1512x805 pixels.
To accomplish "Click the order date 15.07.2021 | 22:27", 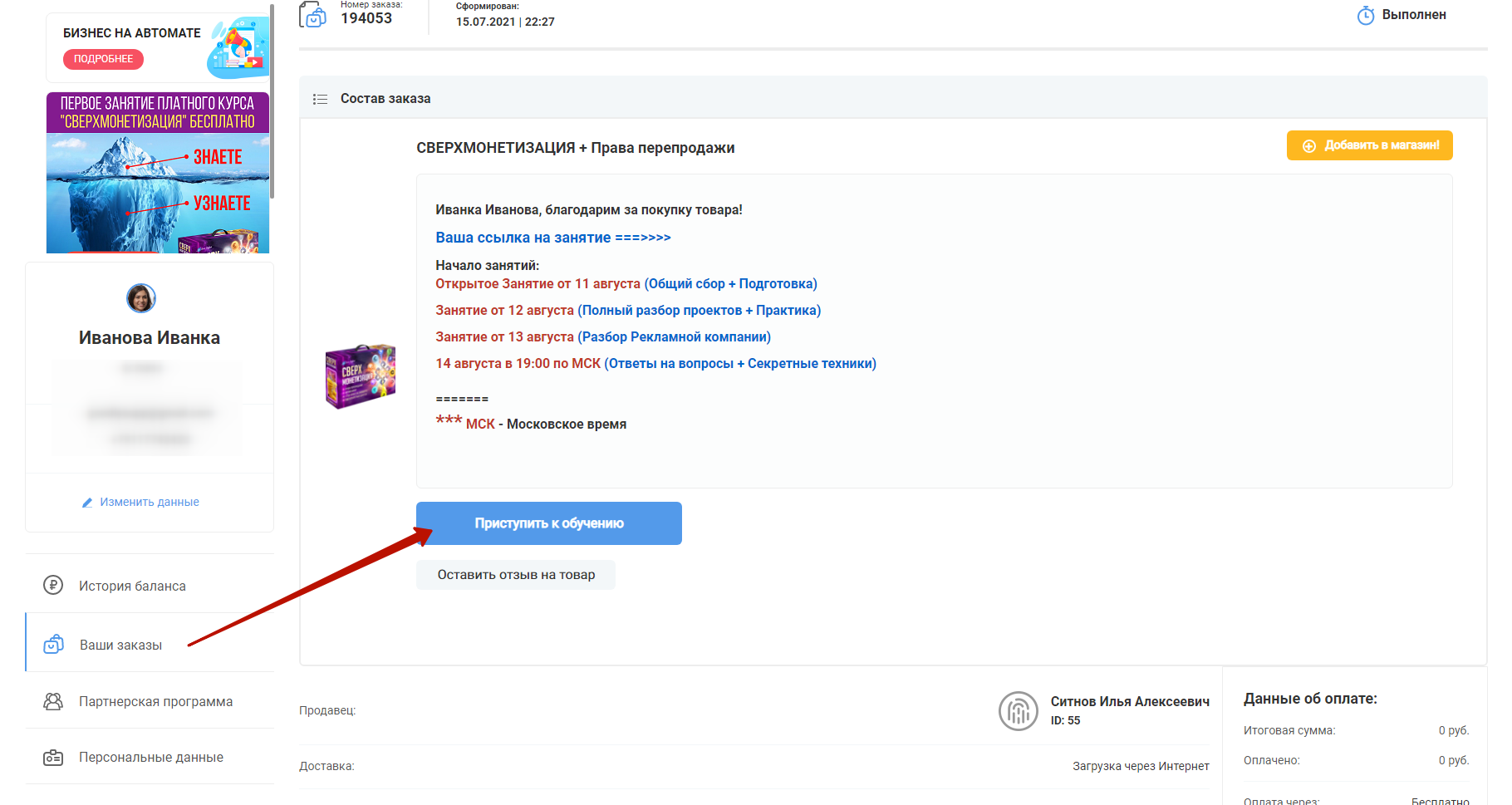I will 505,22.
